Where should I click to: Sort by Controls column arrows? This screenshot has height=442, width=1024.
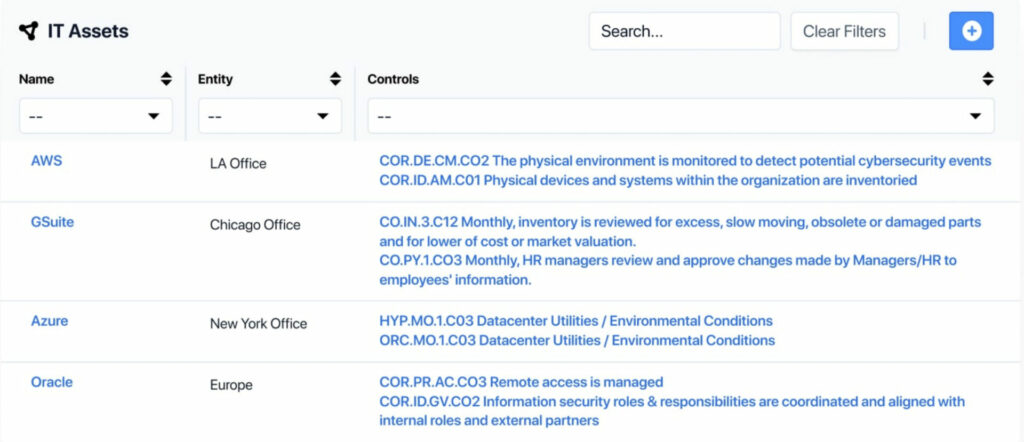[988, 79]
